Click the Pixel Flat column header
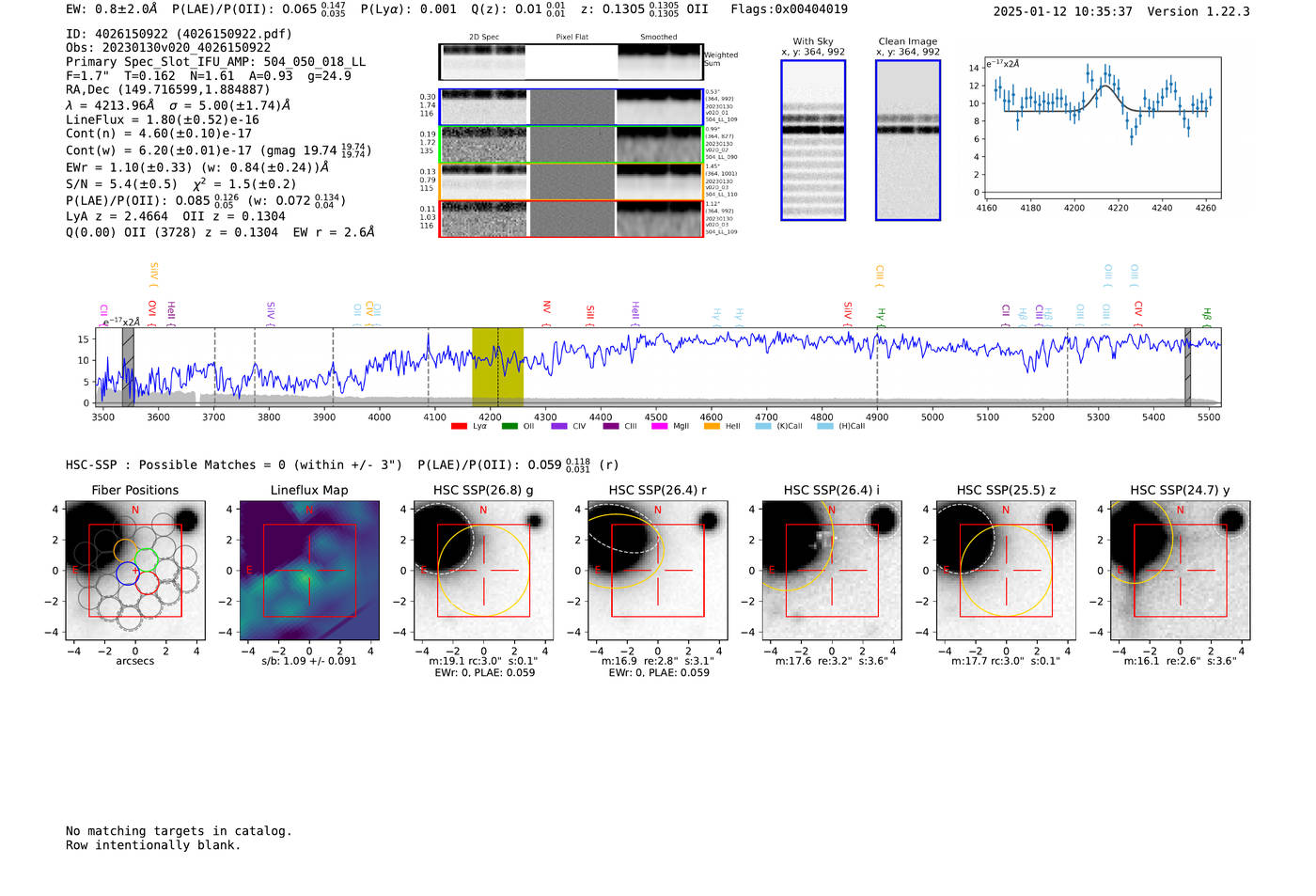 pos(572,37)
